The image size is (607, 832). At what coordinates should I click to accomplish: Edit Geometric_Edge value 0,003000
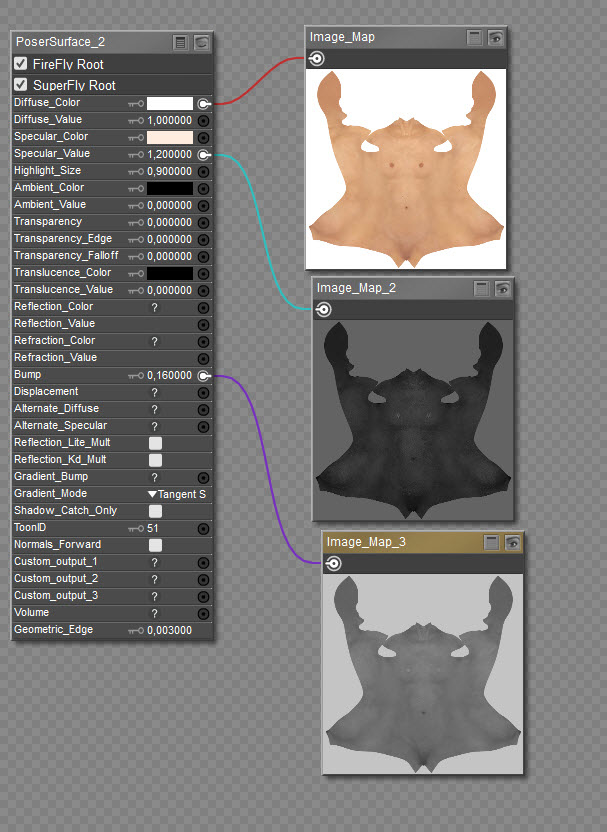coord(170,630)
